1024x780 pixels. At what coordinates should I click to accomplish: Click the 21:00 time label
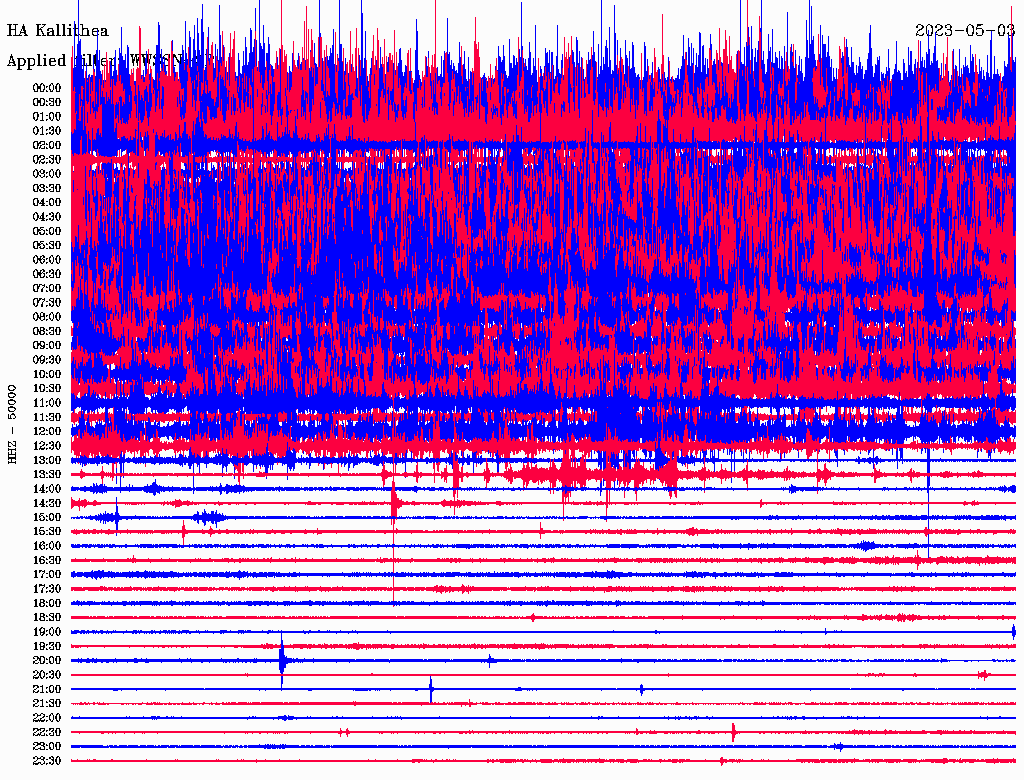47,690
